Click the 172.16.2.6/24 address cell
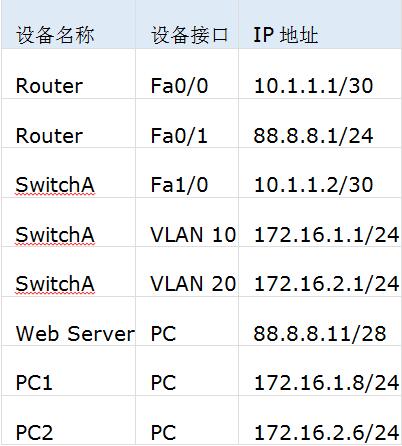402x446 pixels. pyautogui.click(x=320, y=420)
